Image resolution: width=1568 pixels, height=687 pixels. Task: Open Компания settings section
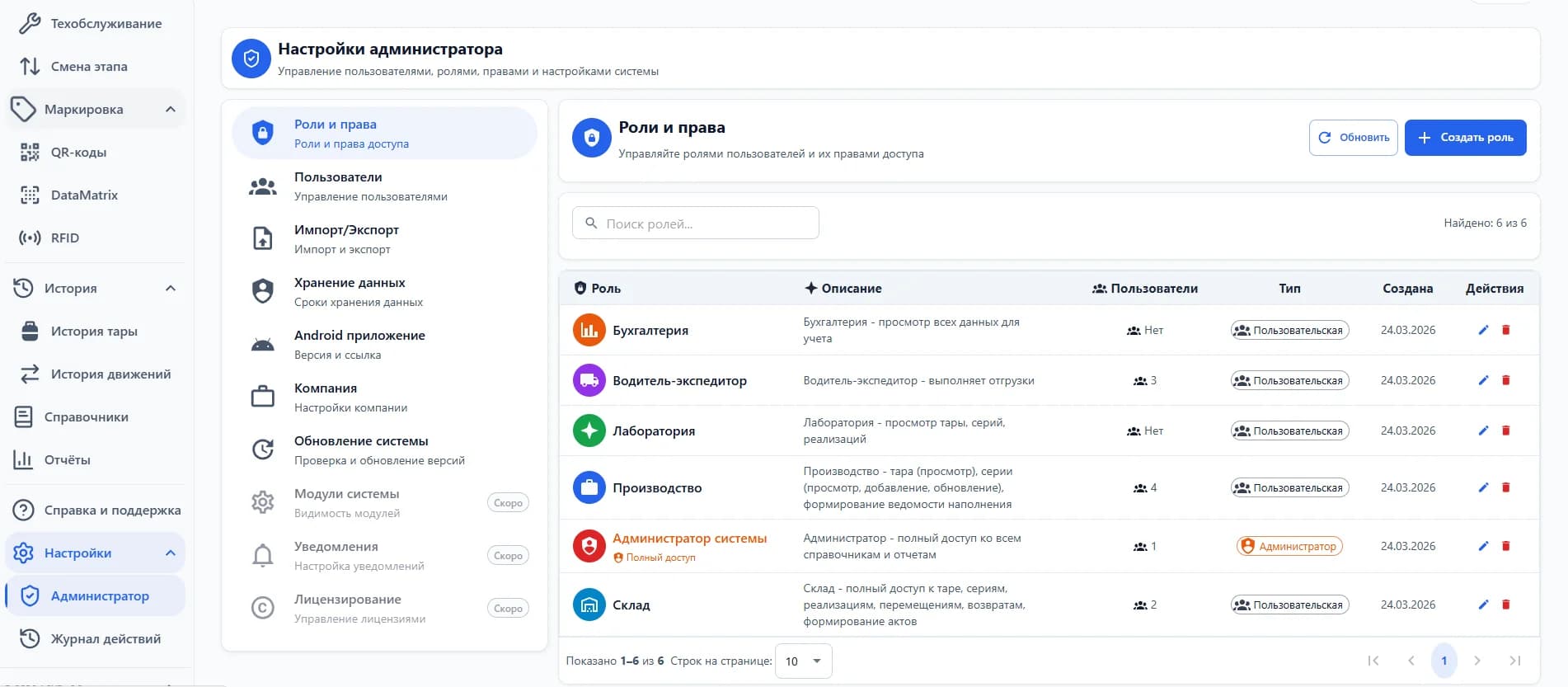pyautogui.click(x=384, y=398)
